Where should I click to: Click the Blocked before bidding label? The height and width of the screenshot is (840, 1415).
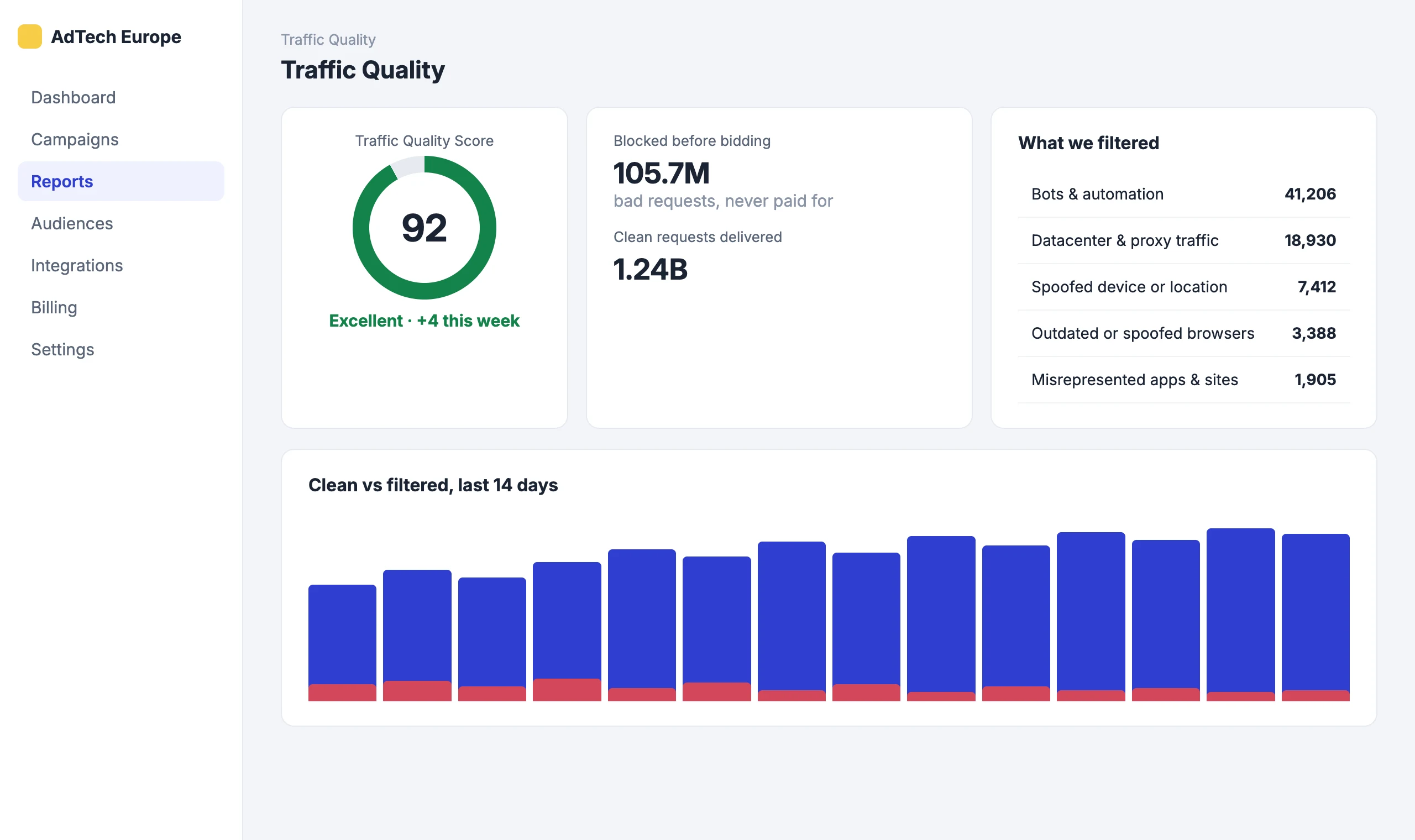pyautogui.click(x=691, y=140)
